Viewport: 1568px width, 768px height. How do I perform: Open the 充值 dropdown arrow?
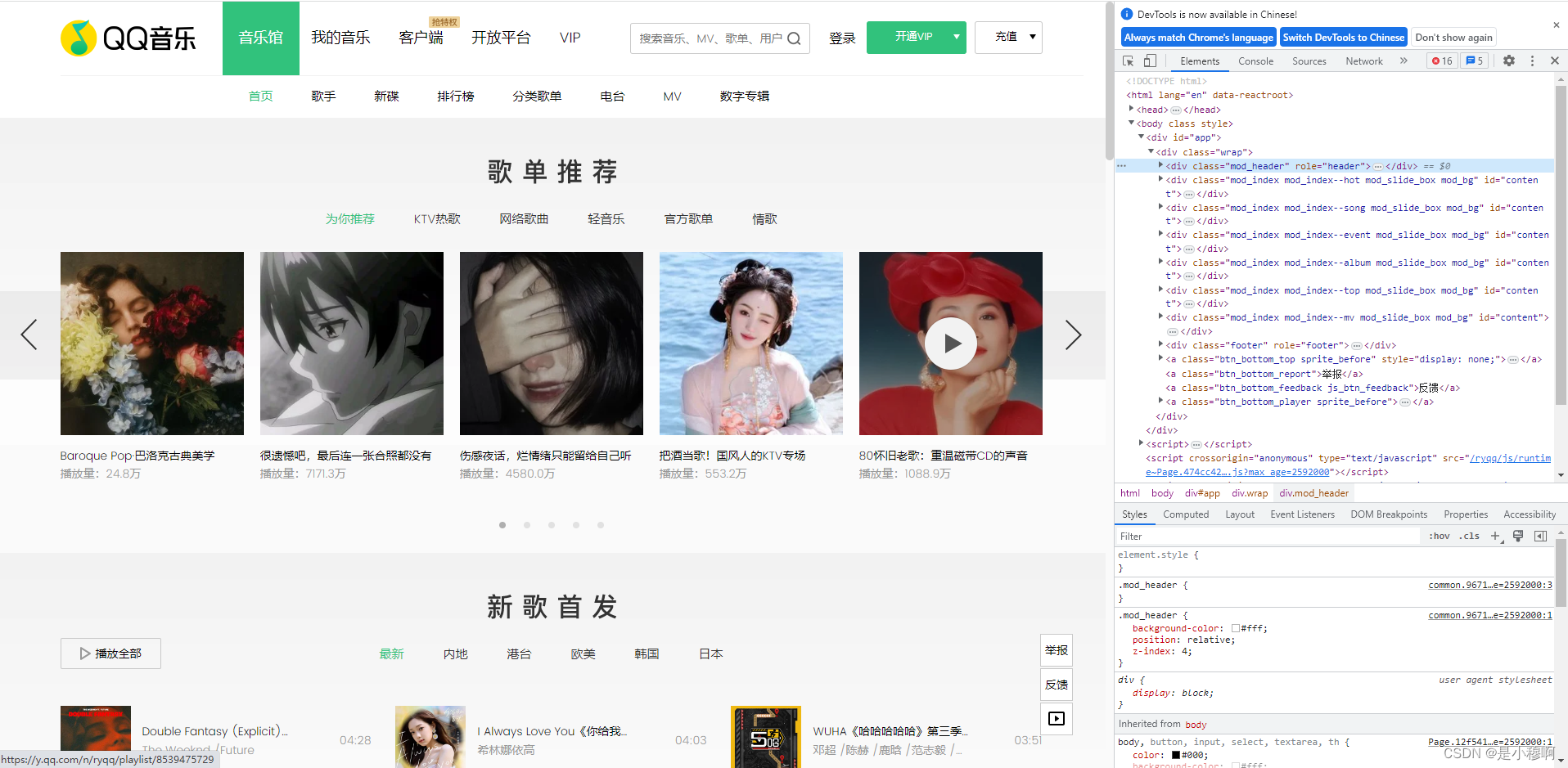(x=1032, y=37)
